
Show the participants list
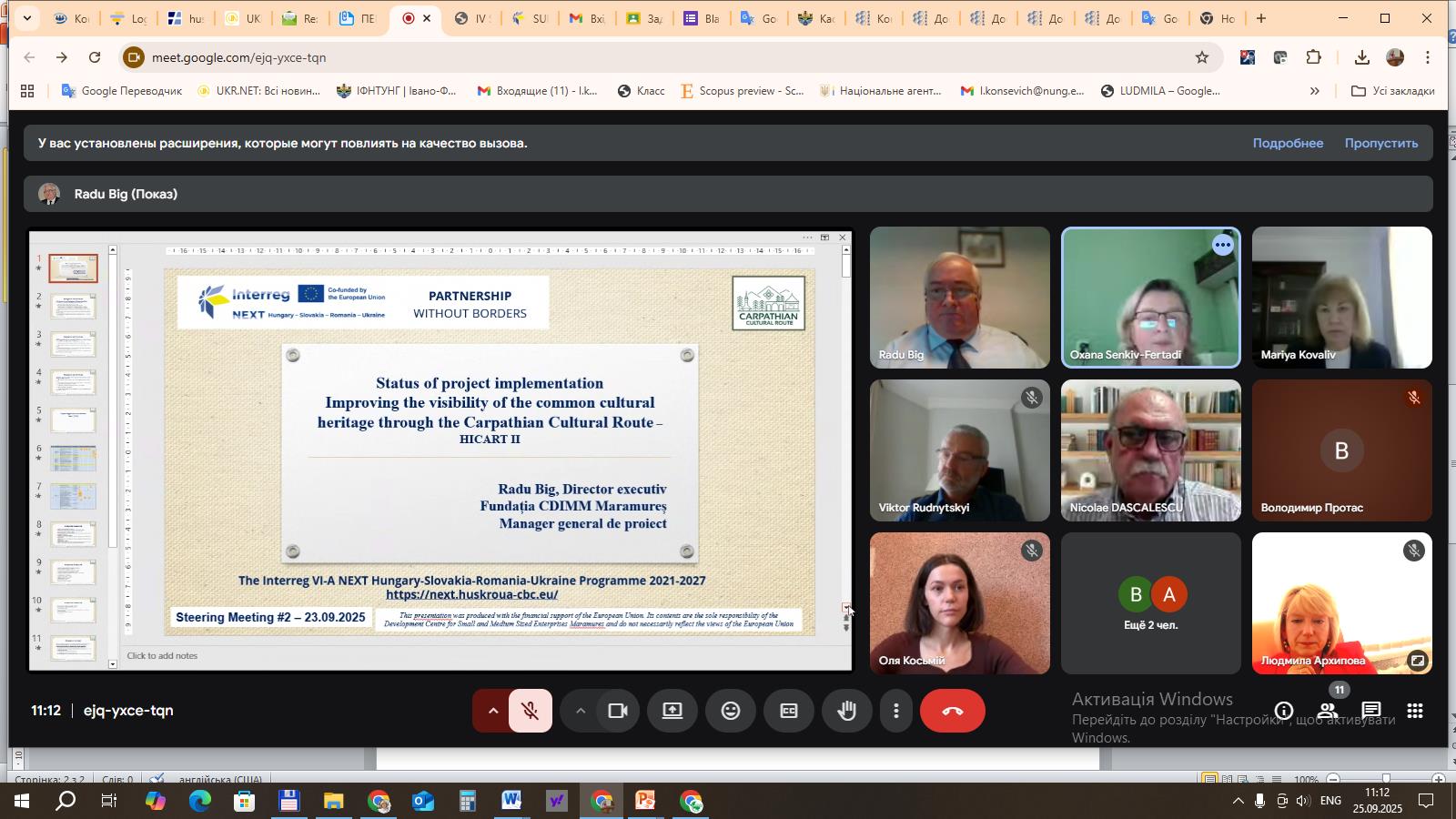point(1328,712)
